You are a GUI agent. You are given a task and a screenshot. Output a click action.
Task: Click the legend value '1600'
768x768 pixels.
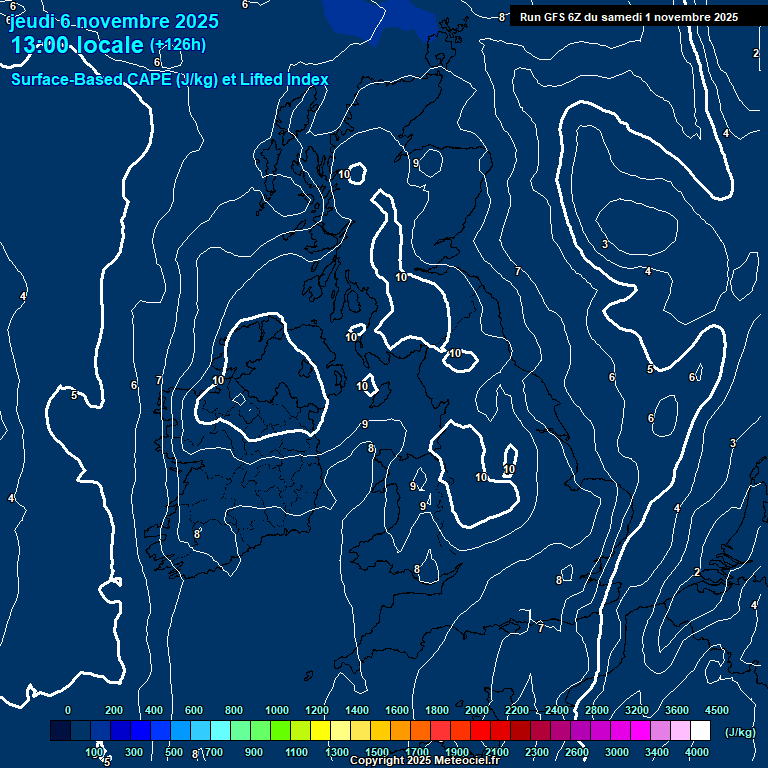tap(397, 710)
